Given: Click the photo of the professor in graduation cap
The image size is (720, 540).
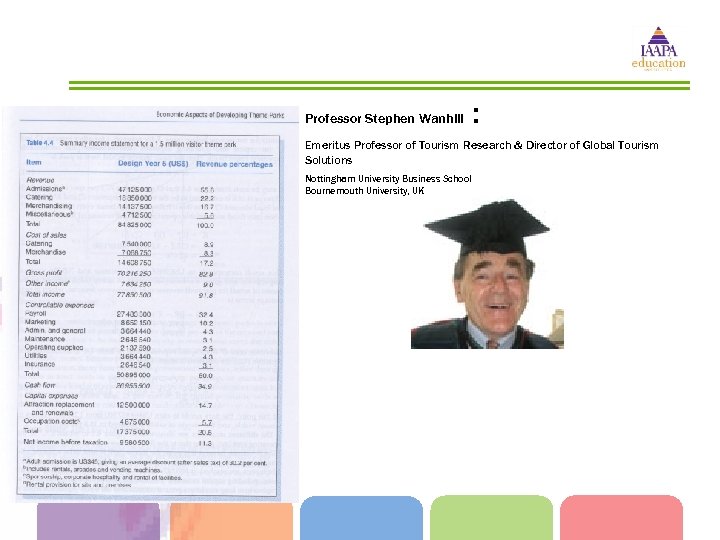Looking at the screenshot, I should pyautogui.click(x=487, y=274).
